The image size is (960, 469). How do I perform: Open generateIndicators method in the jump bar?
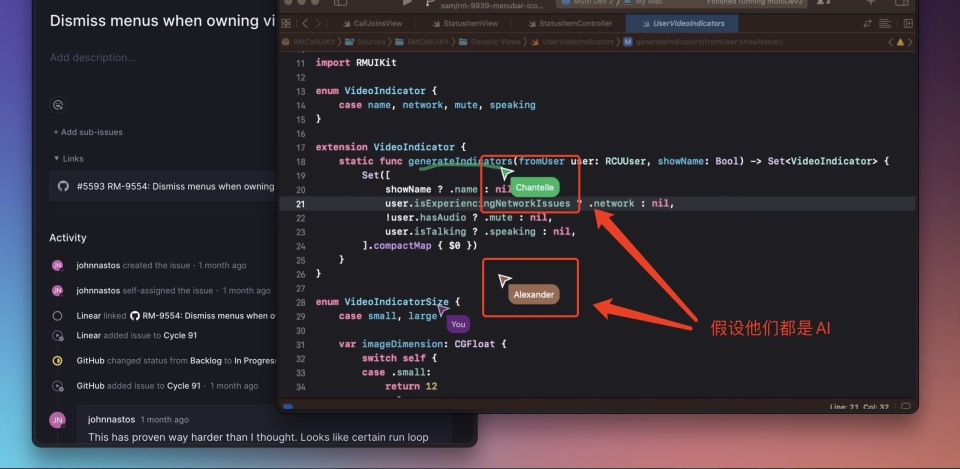(703, 42)
